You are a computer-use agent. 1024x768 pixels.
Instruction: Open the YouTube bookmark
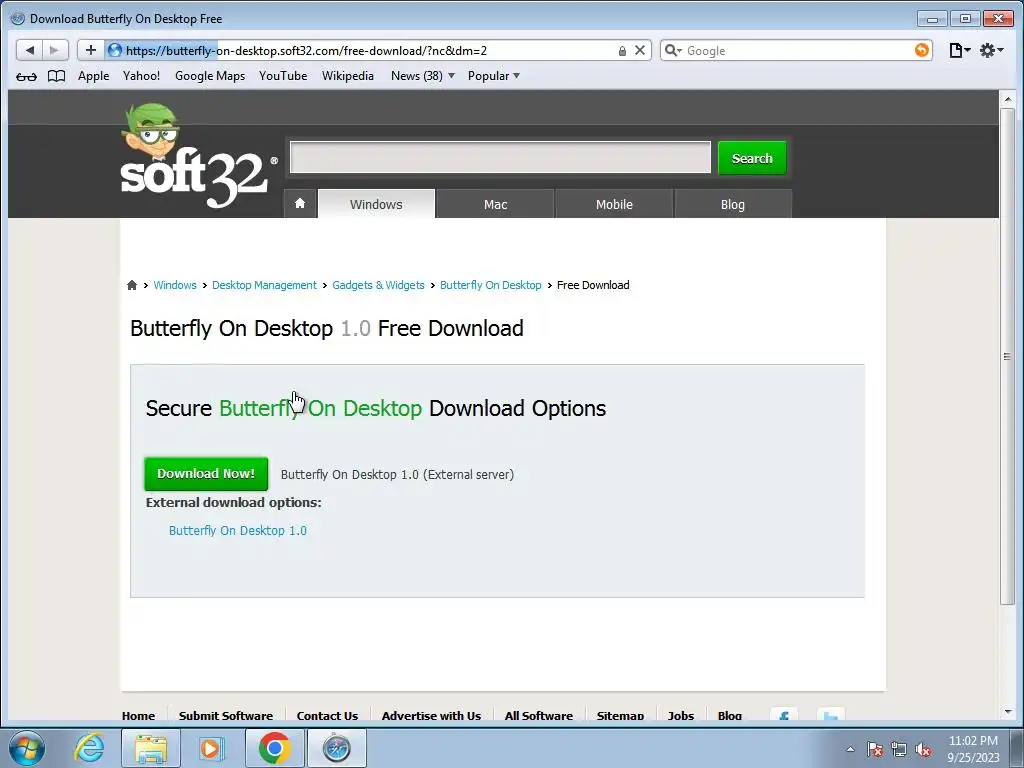[x=283, y=76]
